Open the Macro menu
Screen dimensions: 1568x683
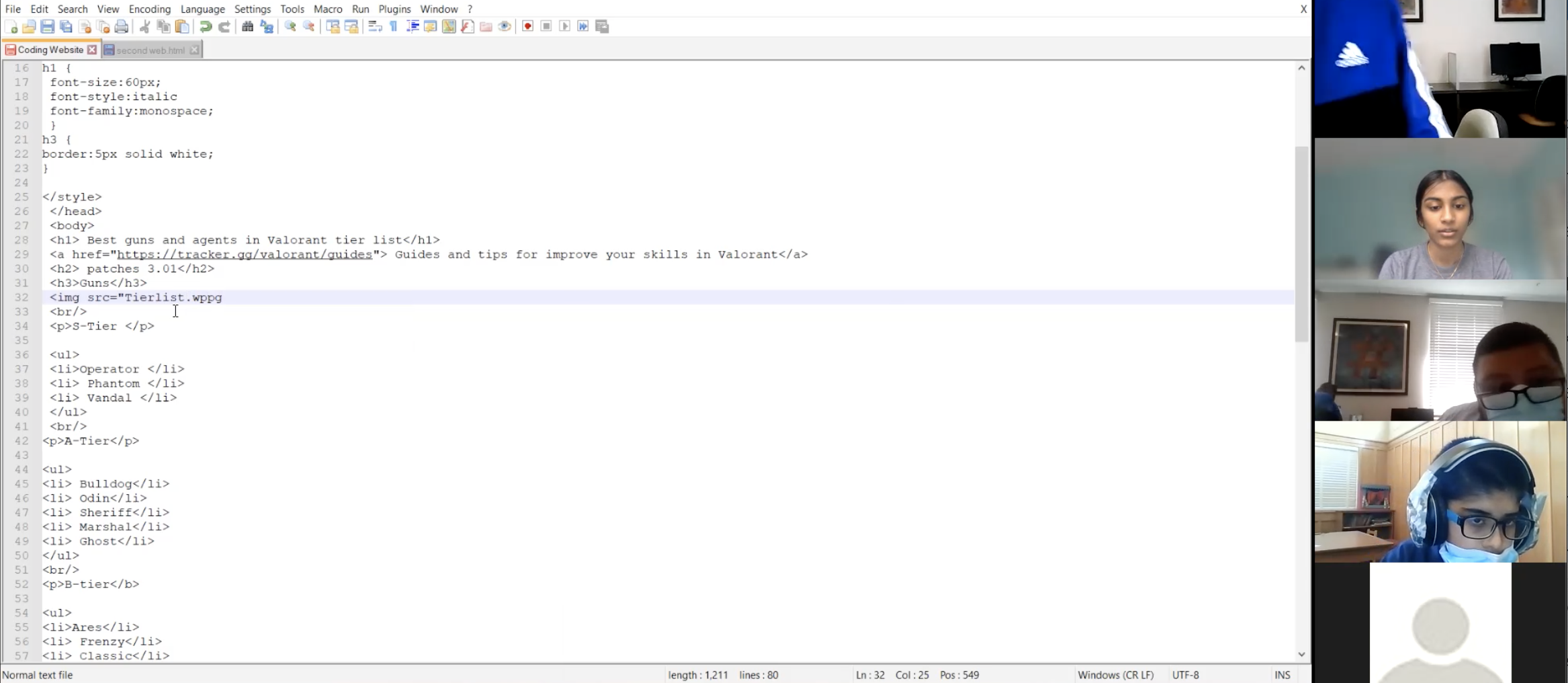click(x=328, y=9)
